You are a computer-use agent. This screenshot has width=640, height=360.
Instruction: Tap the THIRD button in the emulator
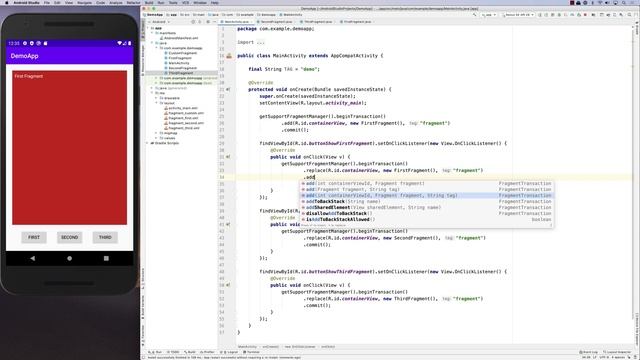(105, 237)
